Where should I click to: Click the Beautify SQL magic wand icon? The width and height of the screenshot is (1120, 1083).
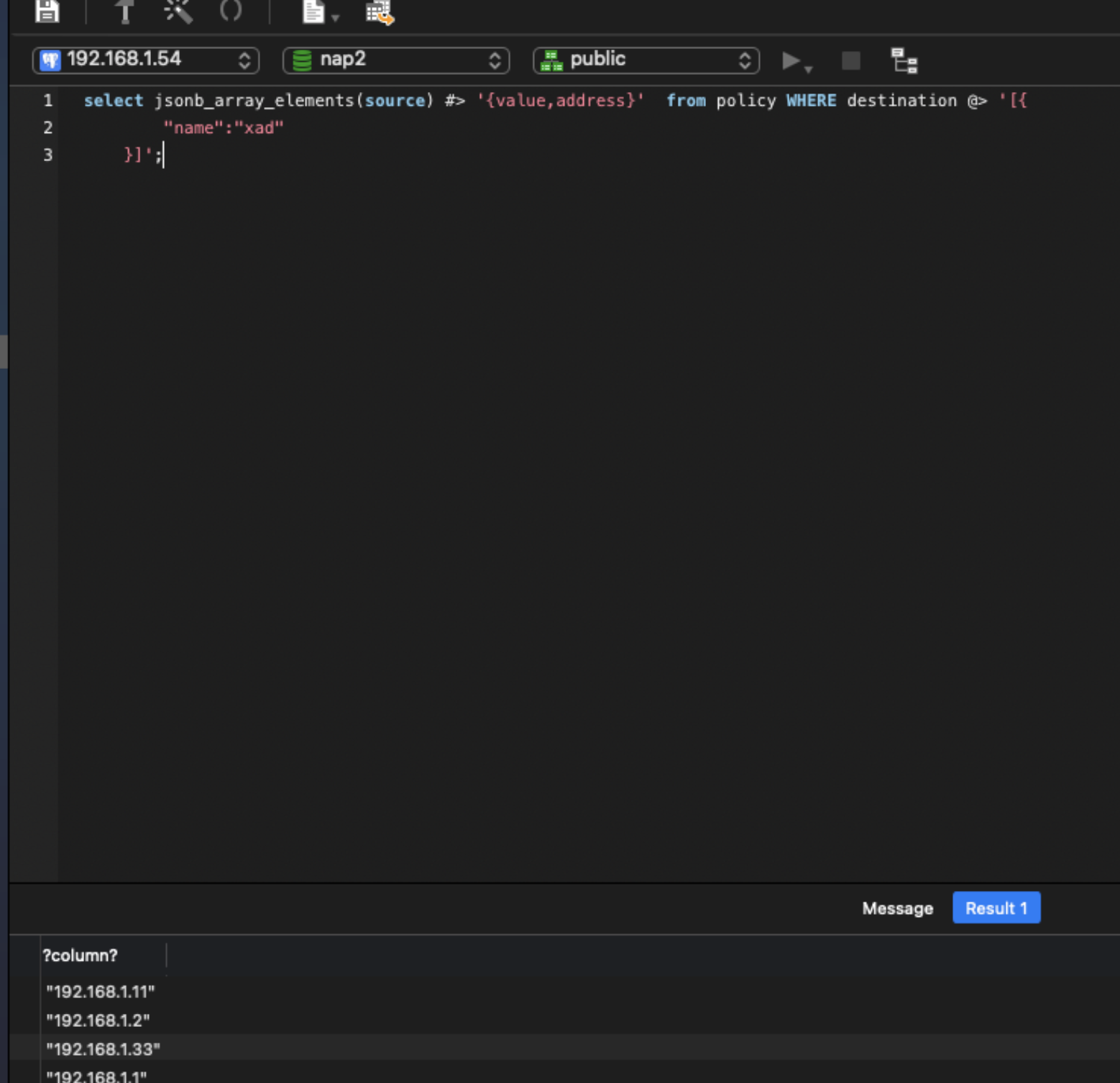point(178,12)
